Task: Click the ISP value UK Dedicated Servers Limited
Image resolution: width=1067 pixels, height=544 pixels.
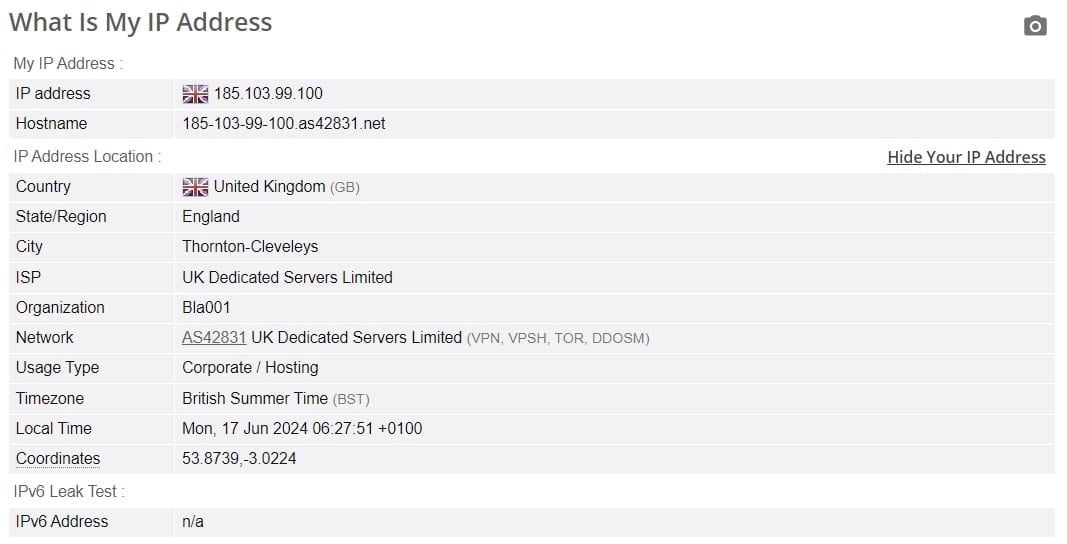Action: 287,277
